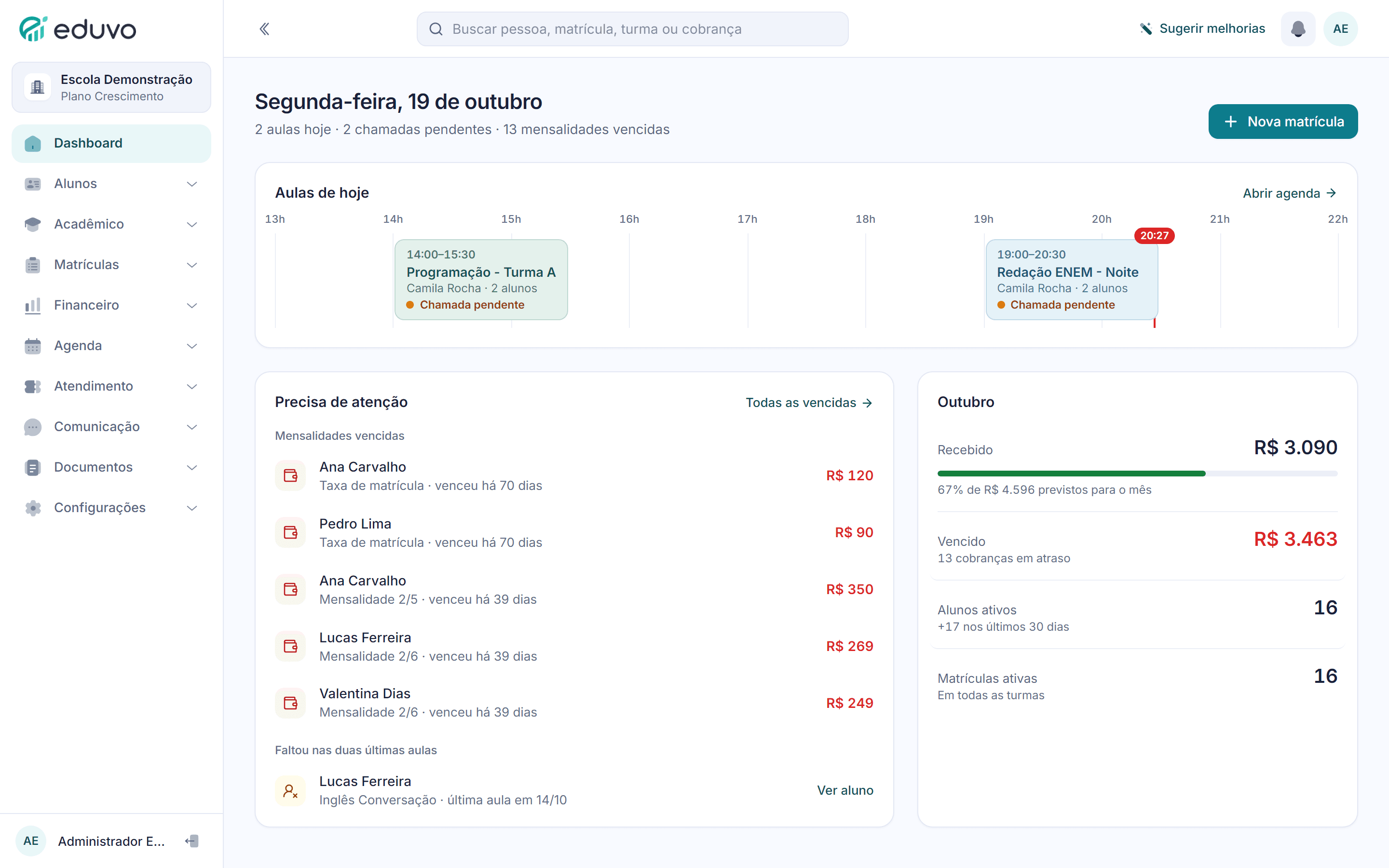Focus the search field Buscar pessoa
Screen dimensions: 1389x868
click(632, 29)
